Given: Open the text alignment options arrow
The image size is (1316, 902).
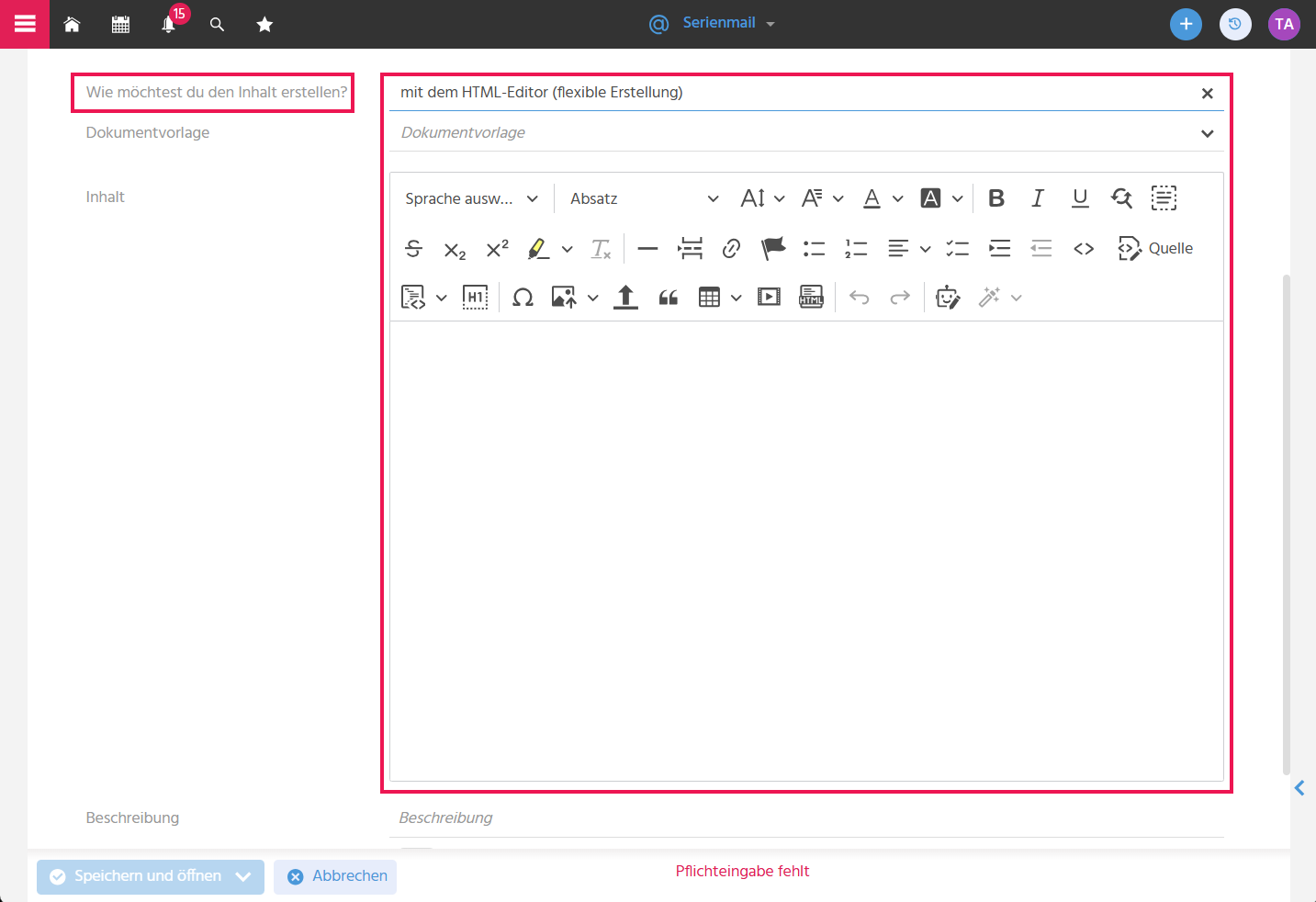Looking at the screenshot, I should (x=925, y=249).
